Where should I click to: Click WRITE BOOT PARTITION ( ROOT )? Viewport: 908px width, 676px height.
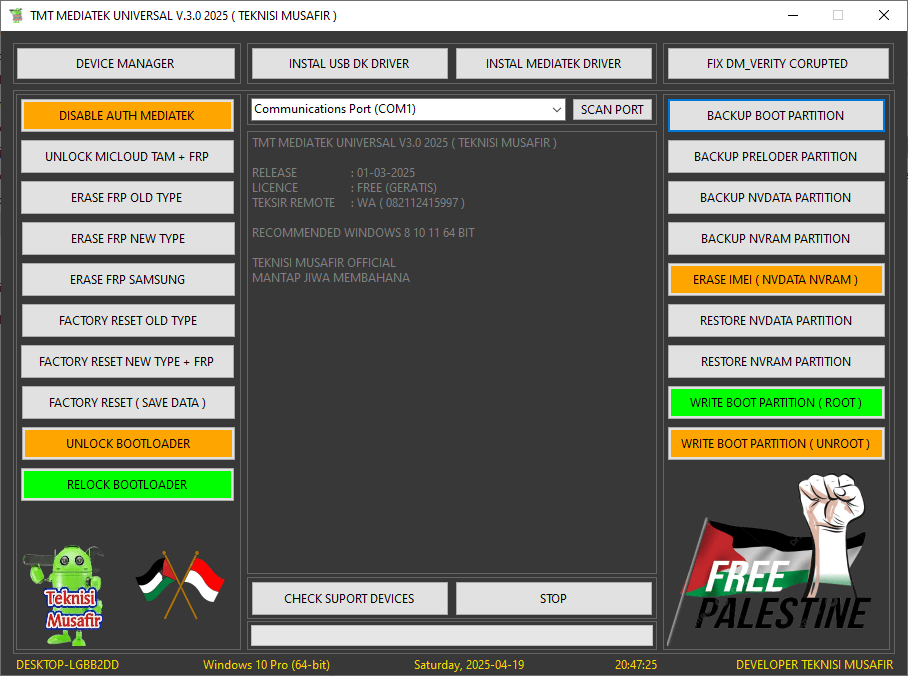tap(775, 403)
